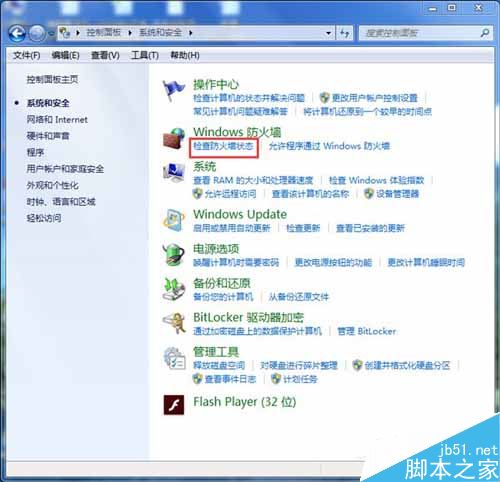The height and width of the screenshot is (482, 500).
Task: Click the Control Panel icon in address bar
Action: tap(64, 33)
